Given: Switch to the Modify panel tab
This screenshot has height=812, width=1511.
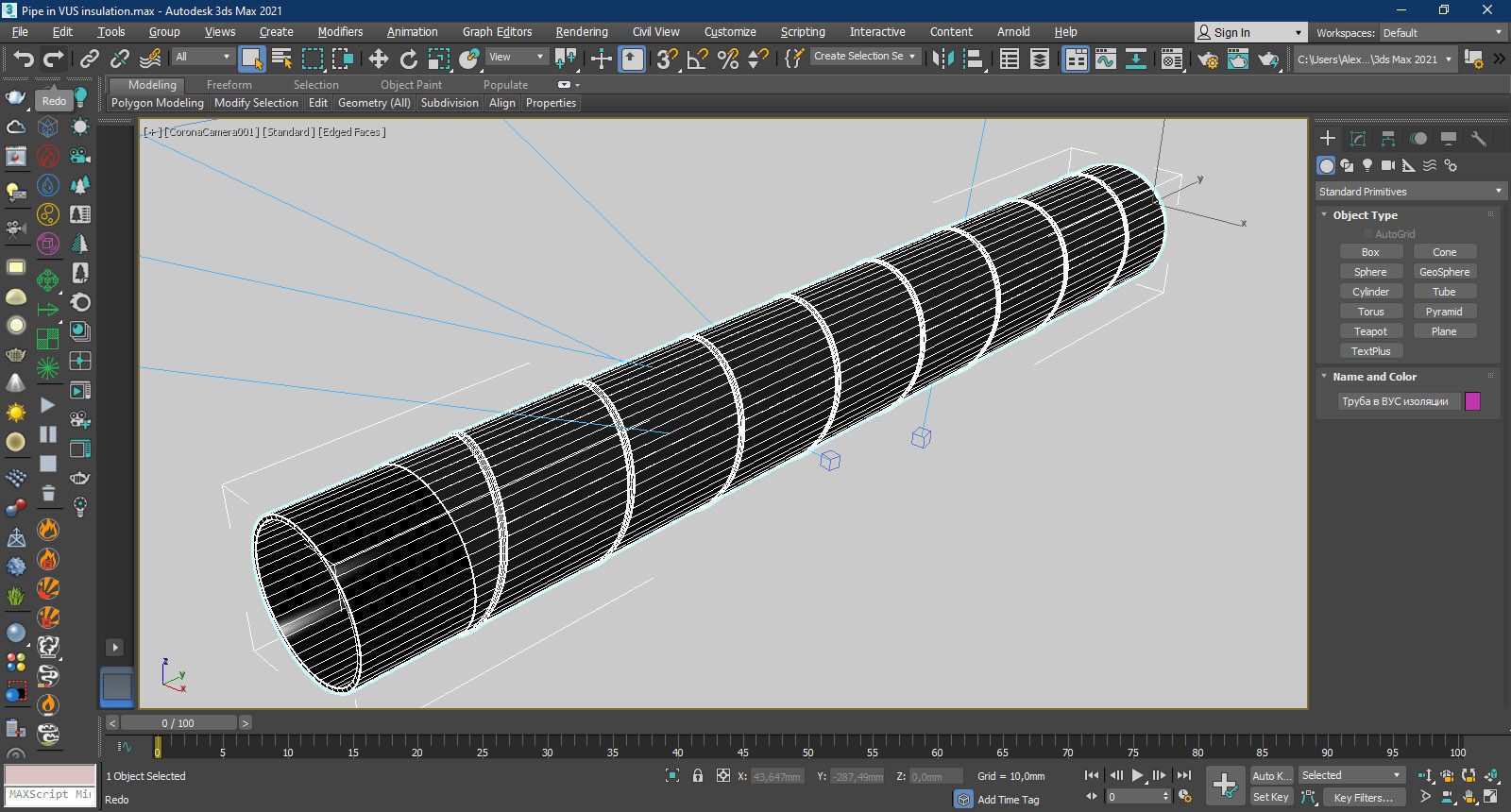Looking at the screenshot, I should 1357,138.
